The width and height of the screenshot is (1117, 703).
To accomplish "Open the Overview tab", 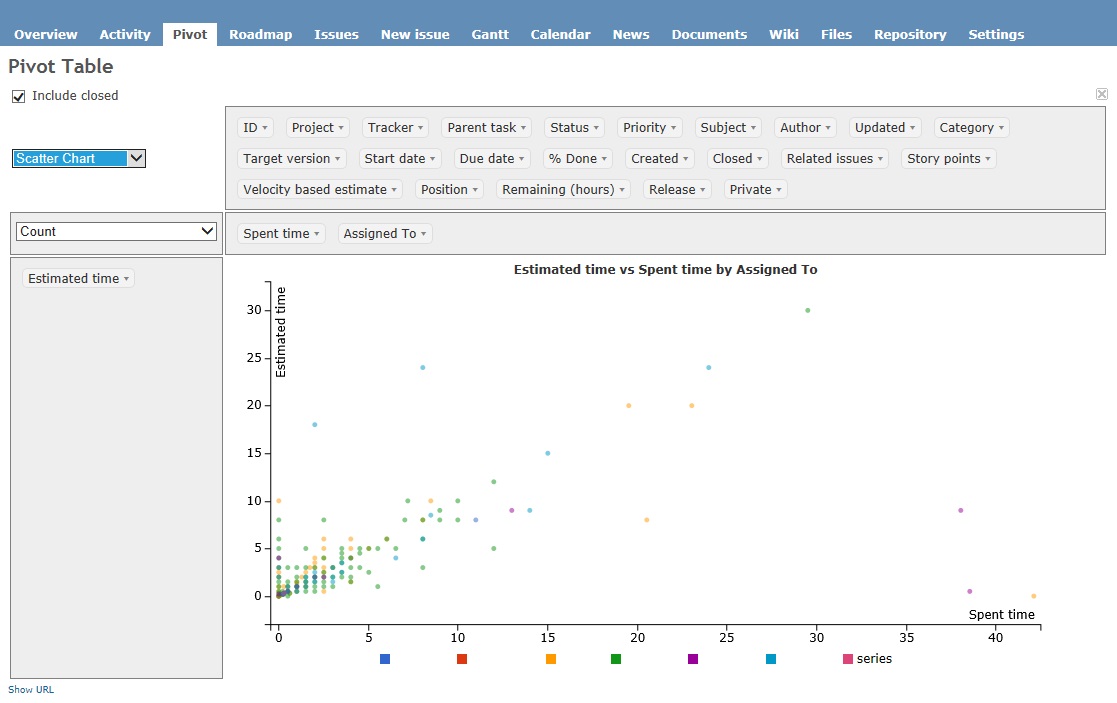I will 46,34.
